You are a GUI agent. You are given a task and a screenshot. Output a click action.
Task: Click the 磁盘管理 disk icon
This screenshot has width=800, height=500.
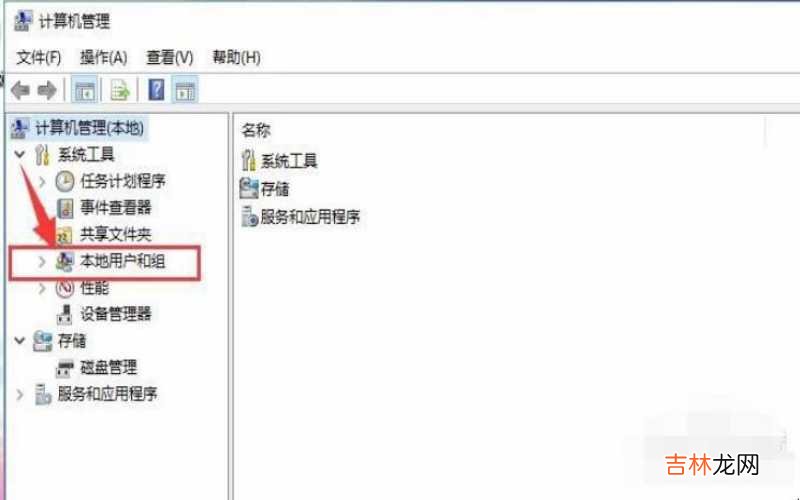65,368
